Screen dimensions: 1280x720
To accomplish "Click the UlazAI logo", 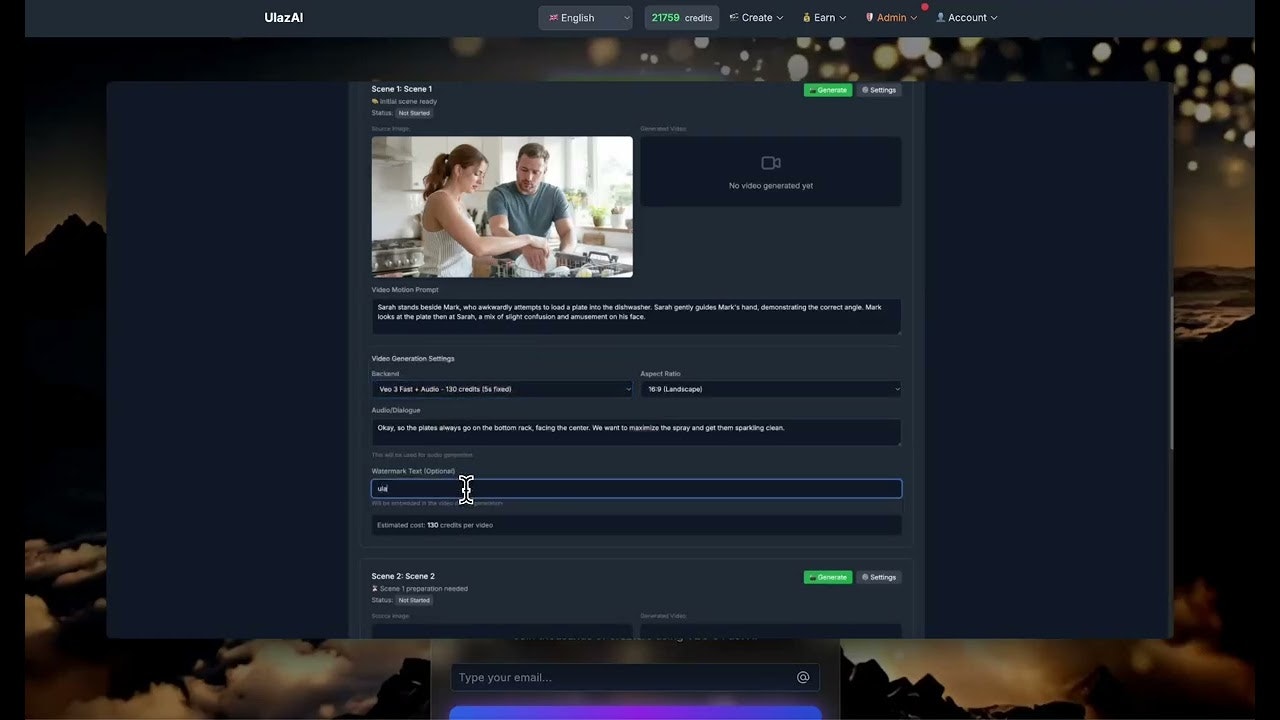I will (283, 17).
